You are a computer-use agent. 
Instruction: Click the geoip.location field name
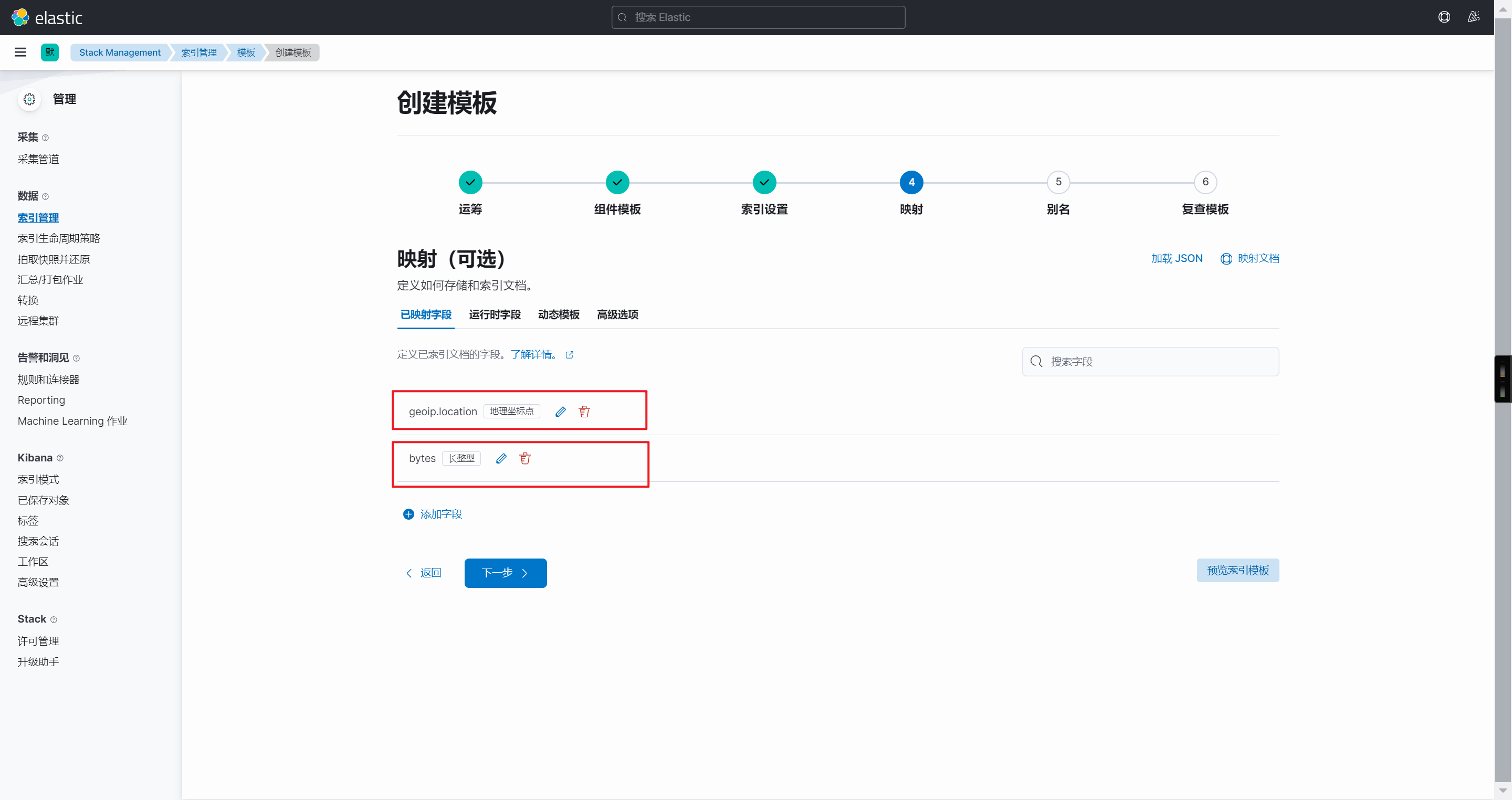tap(443, 412)
